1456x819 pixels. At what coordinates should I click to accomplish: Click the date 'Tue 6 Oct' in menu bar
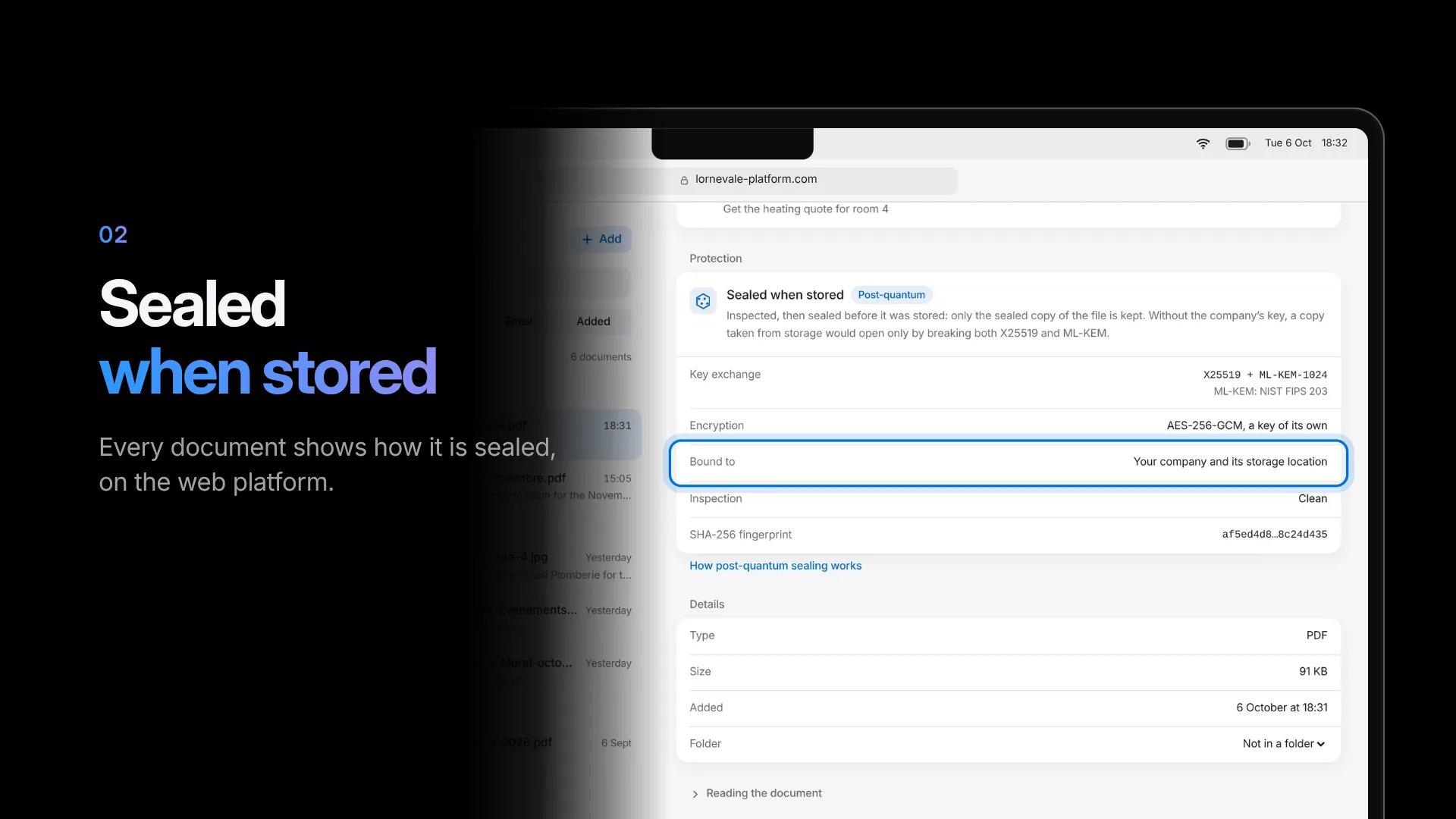(x=1288, y=143)
